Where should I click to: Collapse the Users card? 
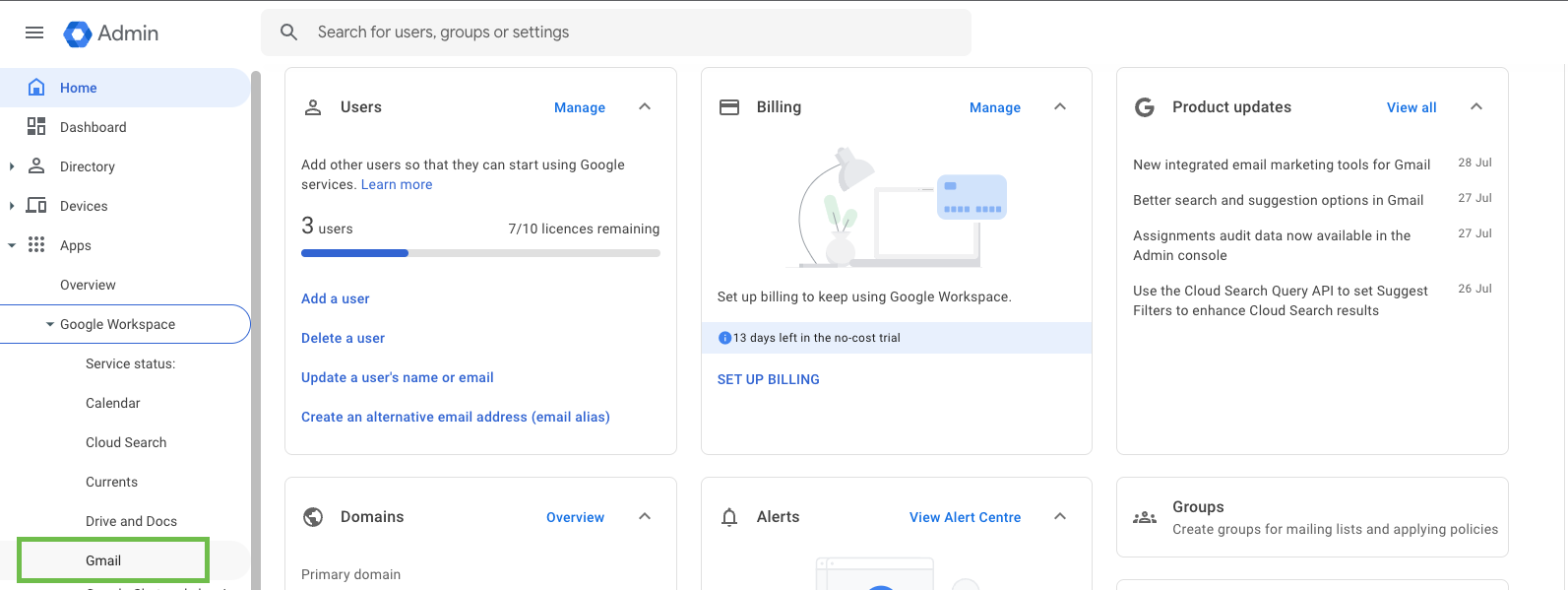click(645, 106)
